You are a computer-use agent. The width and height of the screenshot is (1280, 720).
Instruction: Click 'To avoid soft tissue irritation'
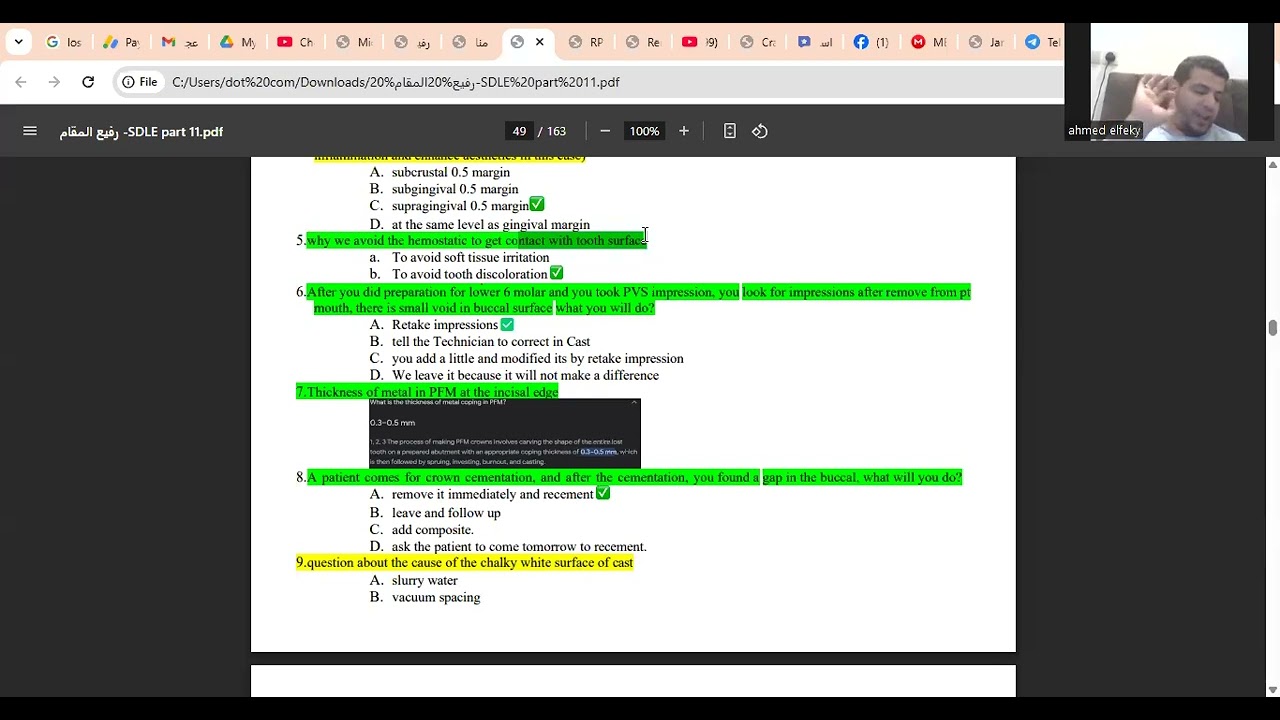(x=470, y=258)
